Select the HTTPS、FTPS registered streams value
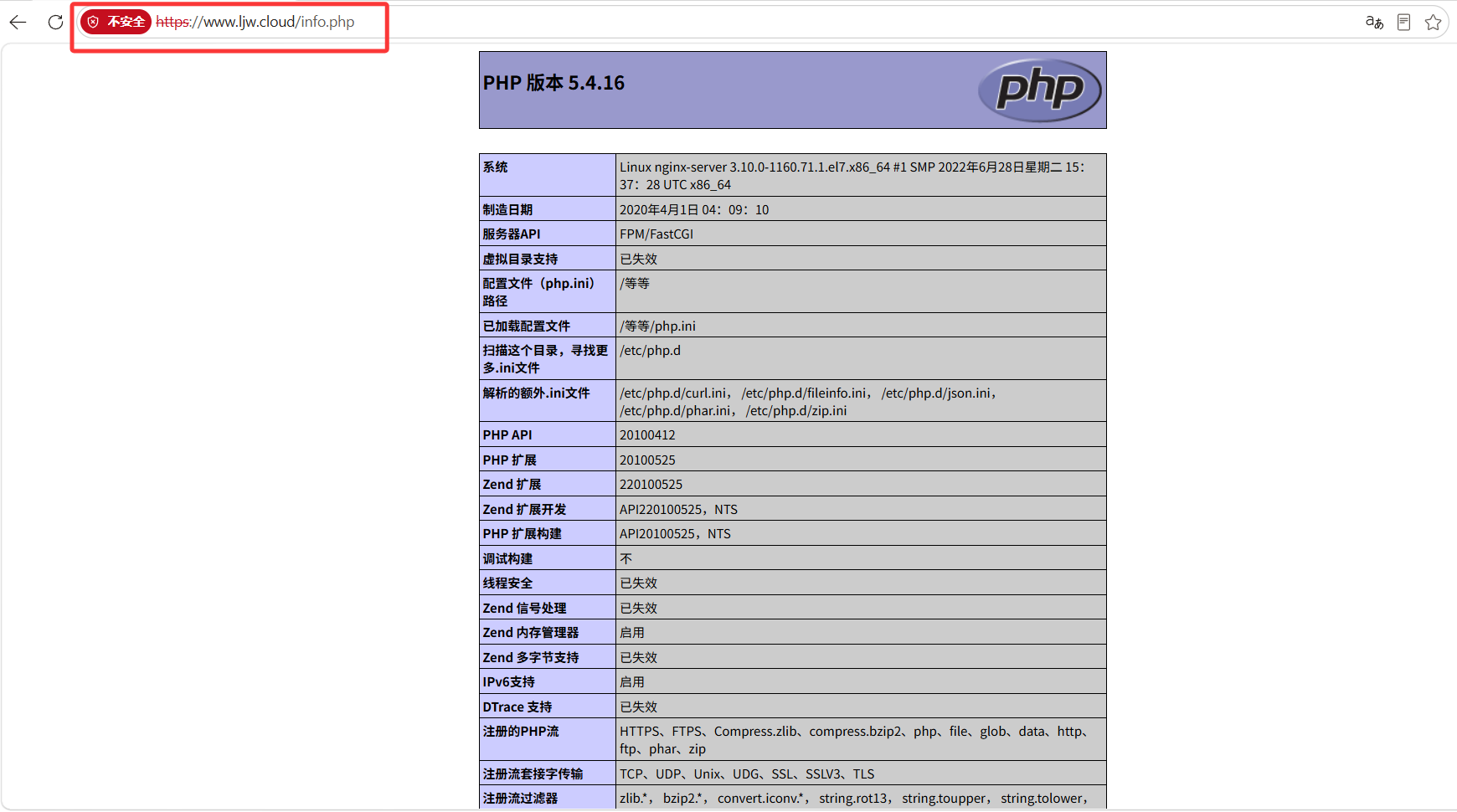Screen dimensions: 1457x812 [x=856, y=740]
